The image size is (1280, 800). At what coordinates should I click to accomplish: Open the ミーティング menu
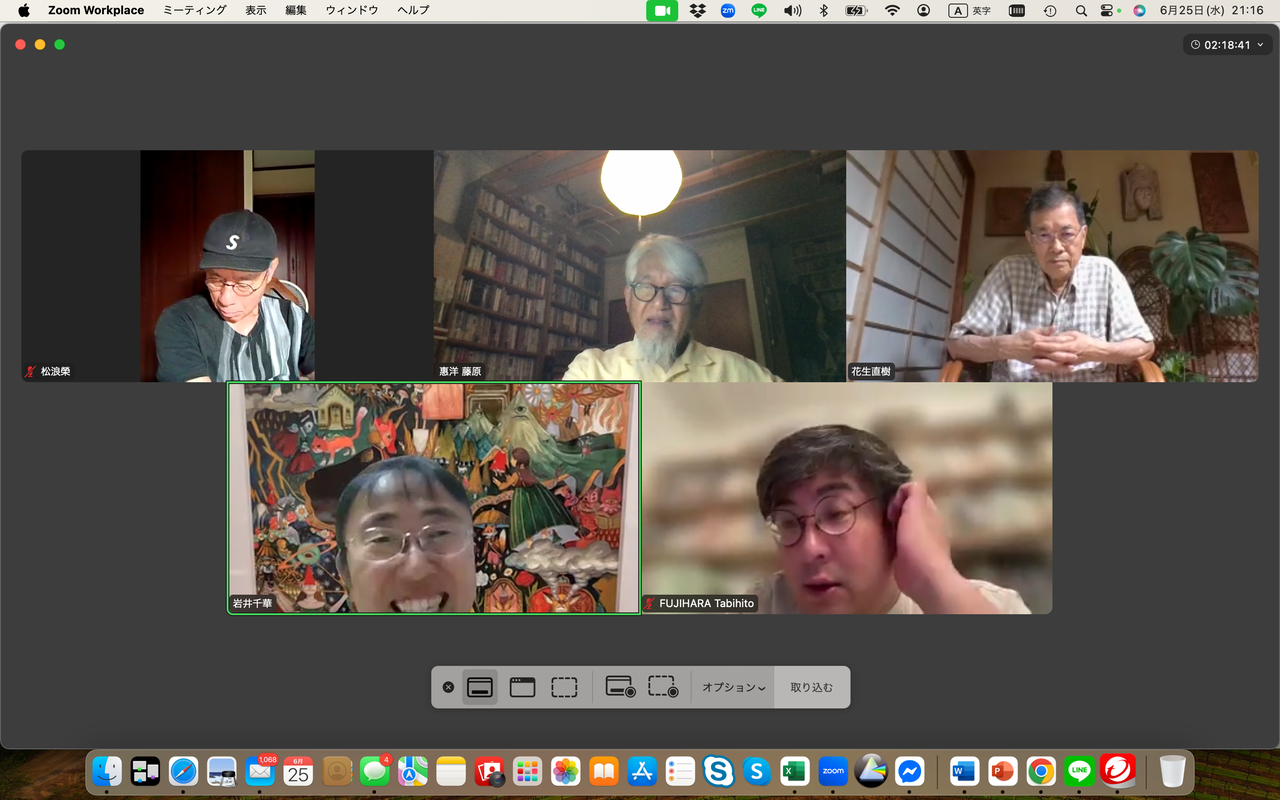tap(195, 10)
